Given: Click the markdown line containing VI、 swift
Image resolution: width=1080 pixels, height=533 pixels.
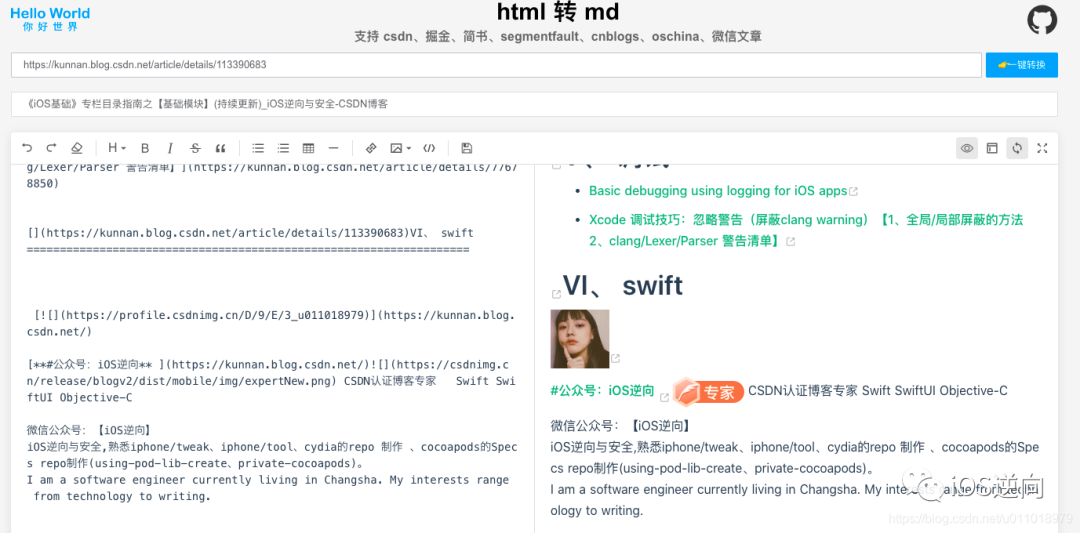Looking at the screenshot, I should [x=250, y=233].
